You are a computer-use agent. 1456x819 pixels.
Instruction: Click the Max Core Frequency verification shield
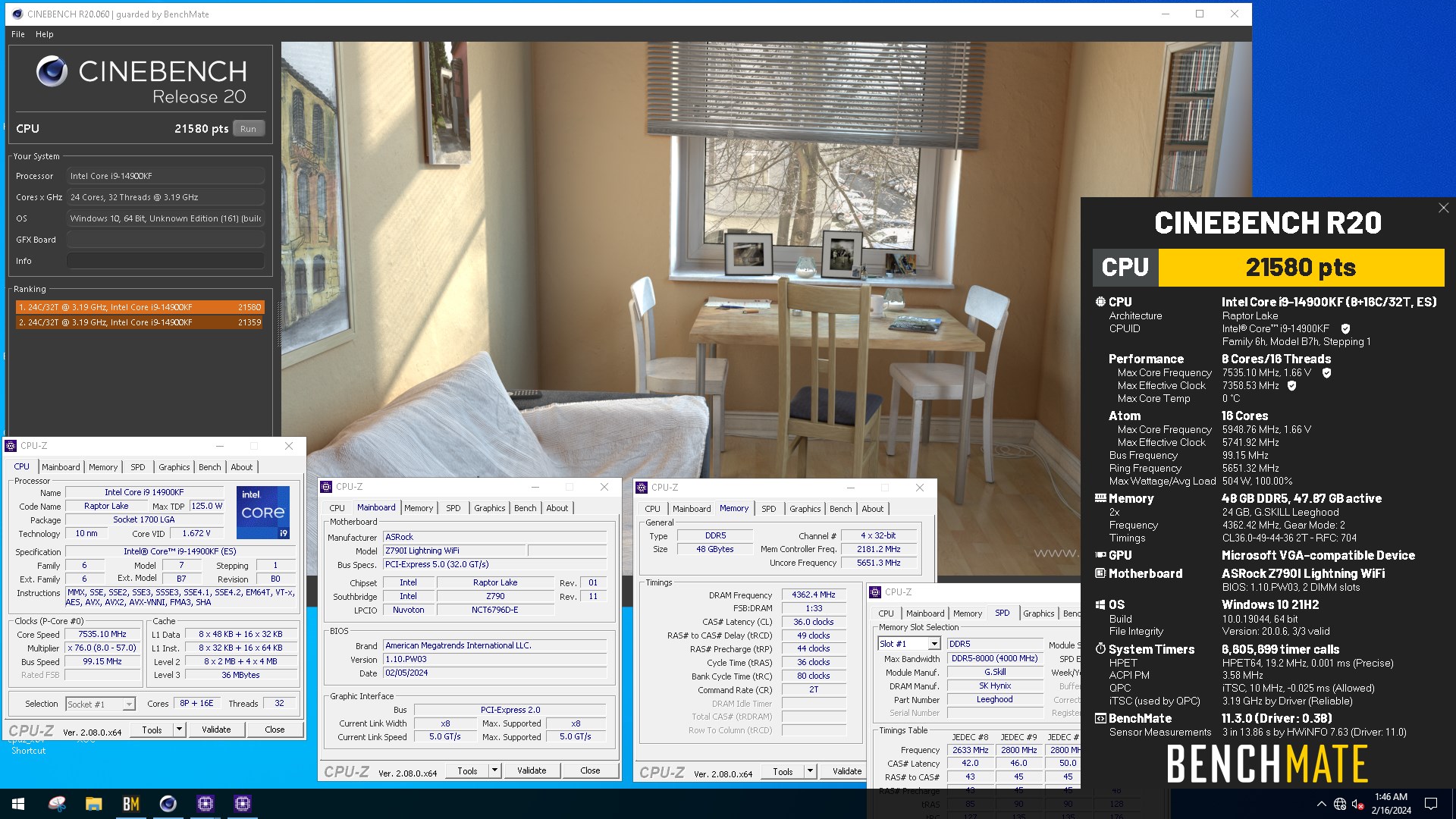(1327, 372)
